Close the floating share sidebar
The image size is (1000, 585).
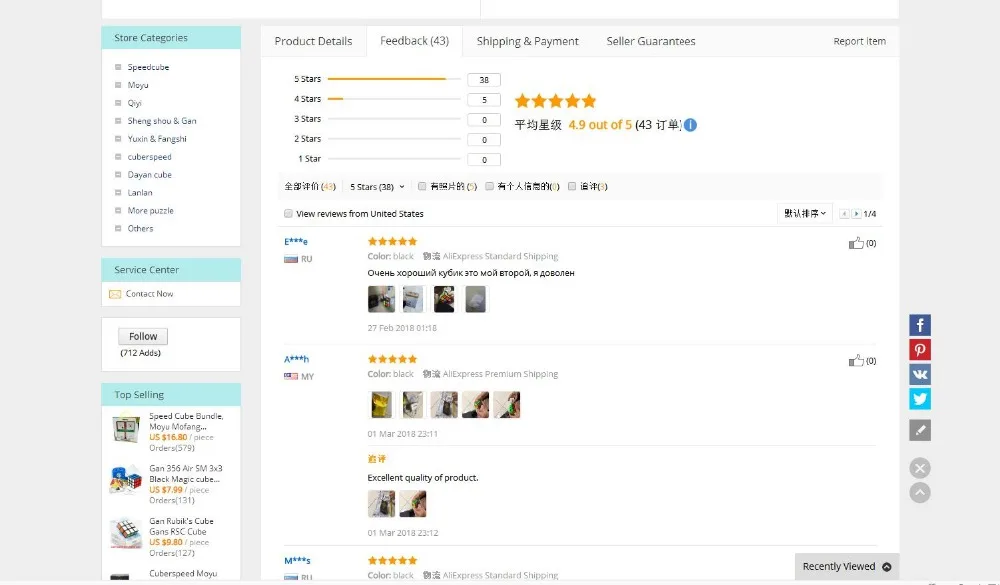[x=920, y=468]
